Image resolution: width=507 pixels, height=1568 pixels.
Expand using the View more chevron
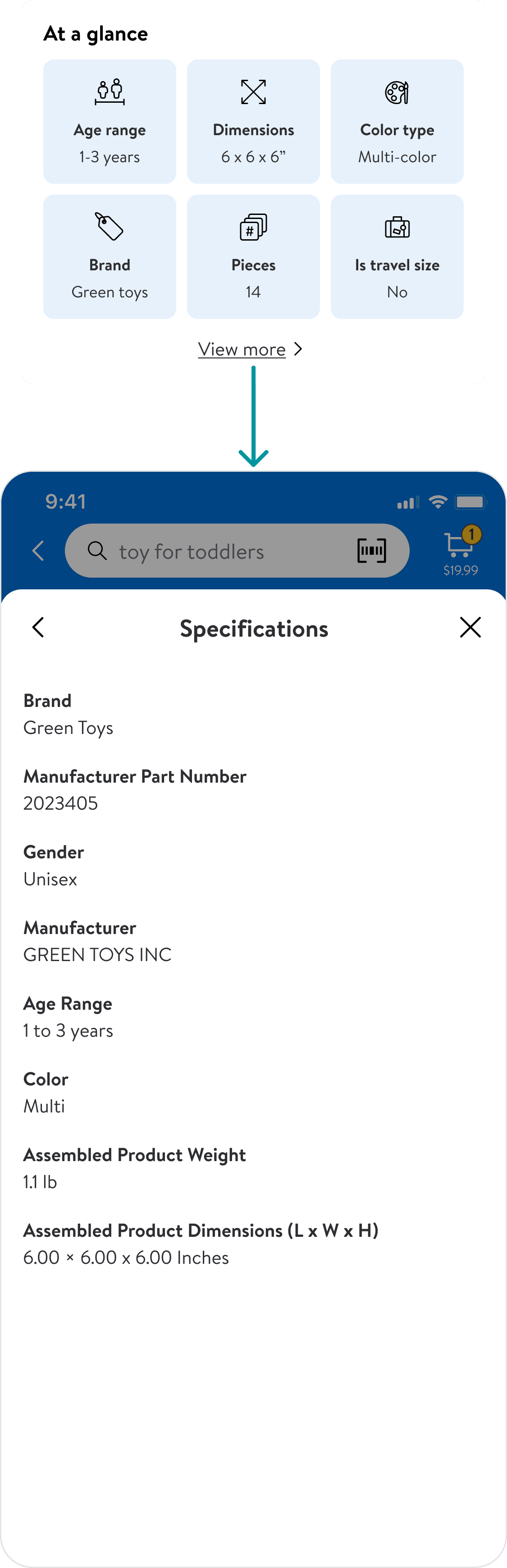pyautogui.click(x=297, y=349)
